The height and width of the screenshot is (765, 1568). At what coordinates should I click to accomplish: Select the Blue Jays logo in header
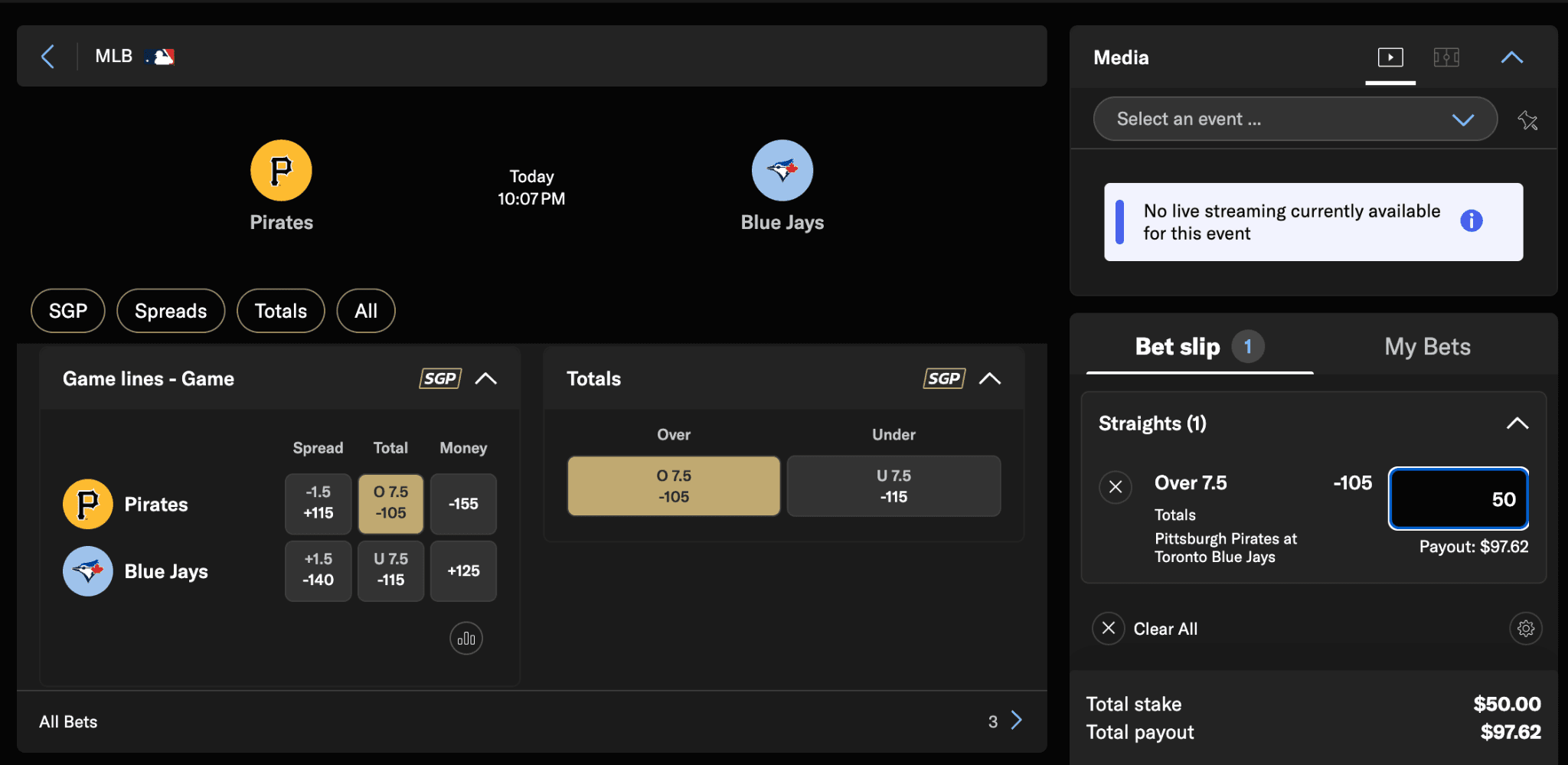pos(782,170)
